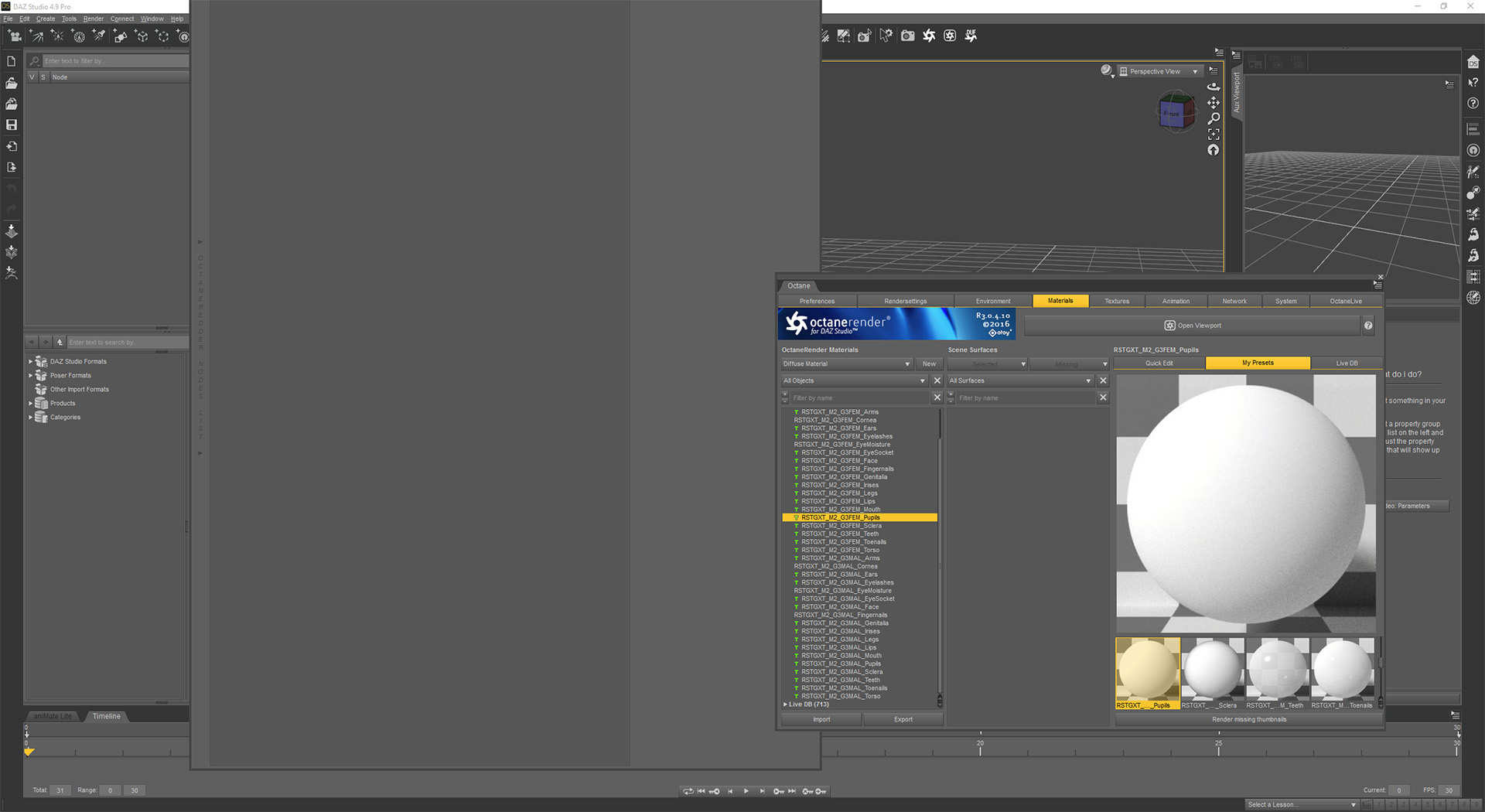Click the Octane DUF swirl toolbar icon
The height and width of the screenshot is (812, 1485).
tap(971, 36)
